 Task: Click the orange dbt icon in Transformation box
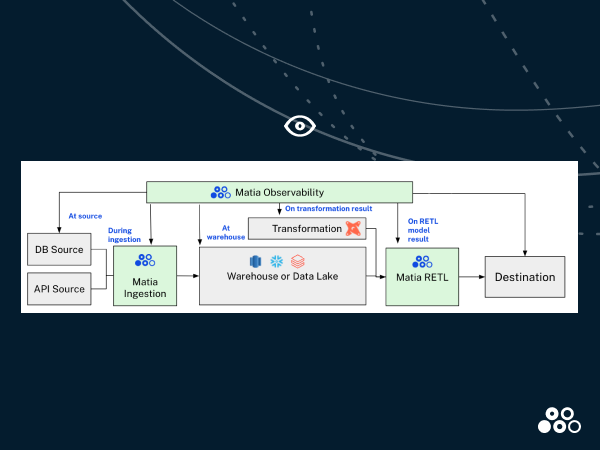pyautogui.click(x=353, y=228)
